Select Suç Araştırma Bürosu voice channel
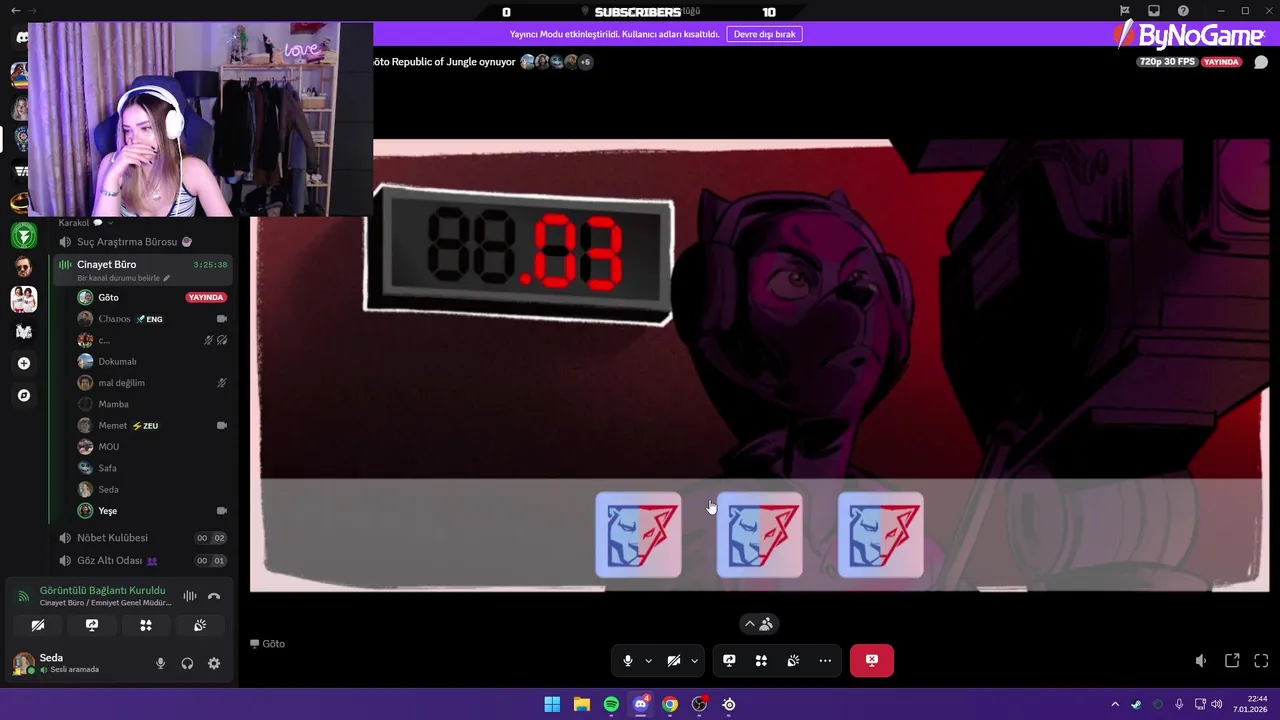1280x720 pixels. tap(143, 242)
